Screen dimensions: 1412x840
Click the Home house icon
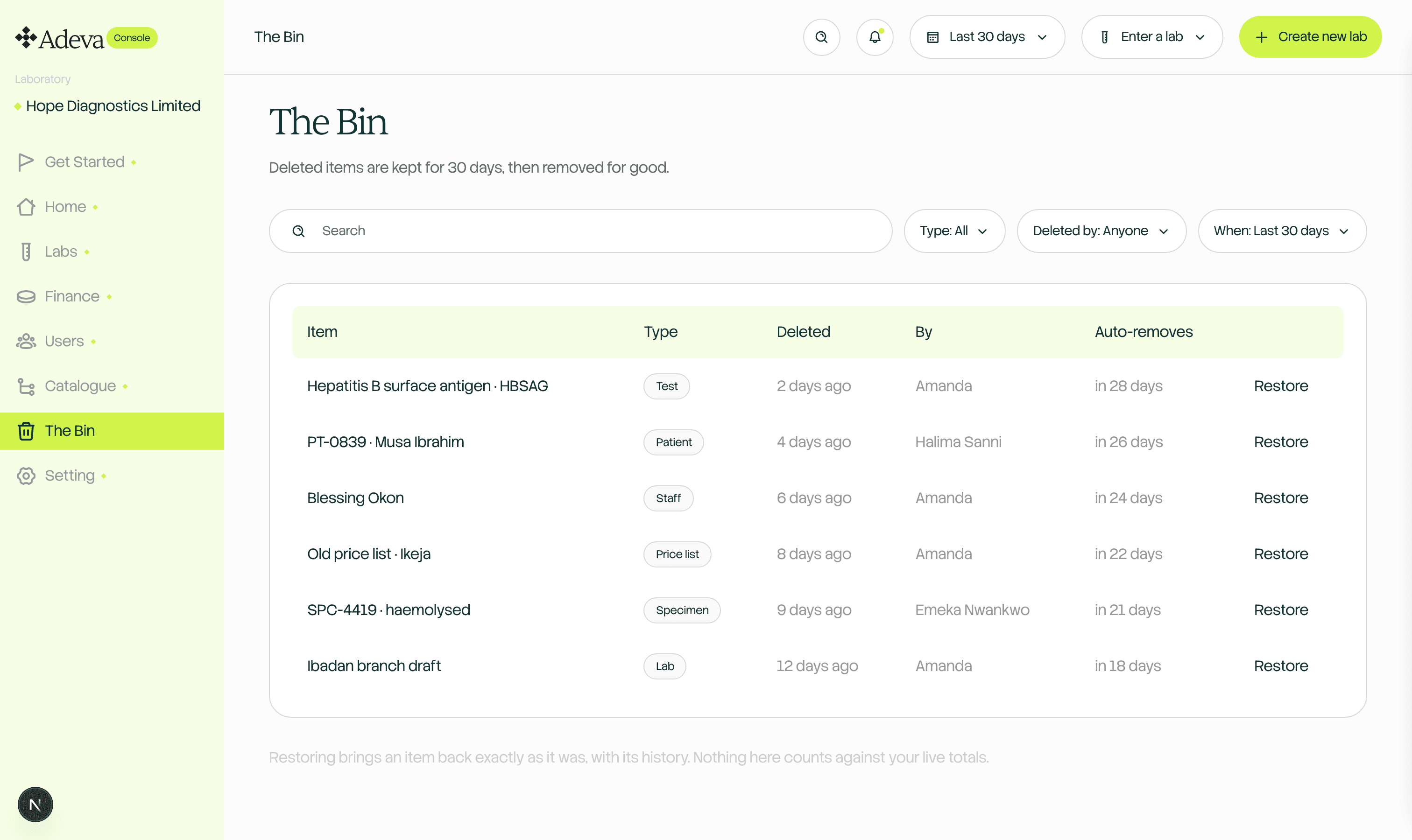[26, 207]
